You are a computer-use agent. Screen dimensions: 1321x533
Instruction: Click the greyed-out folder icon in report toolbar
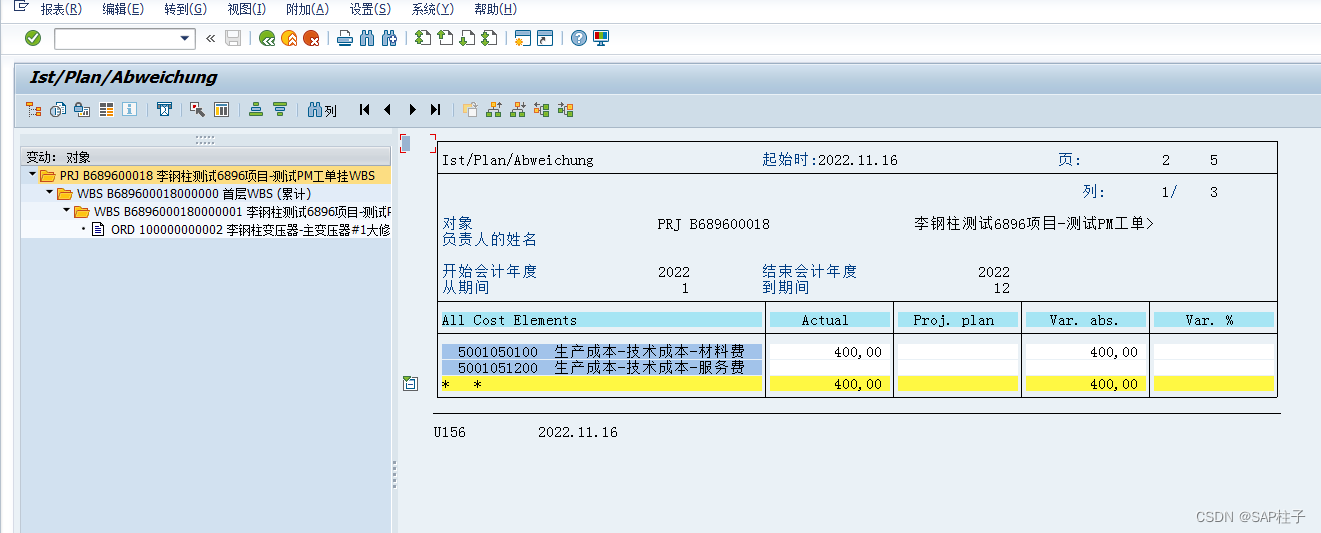tap(470, 110)
